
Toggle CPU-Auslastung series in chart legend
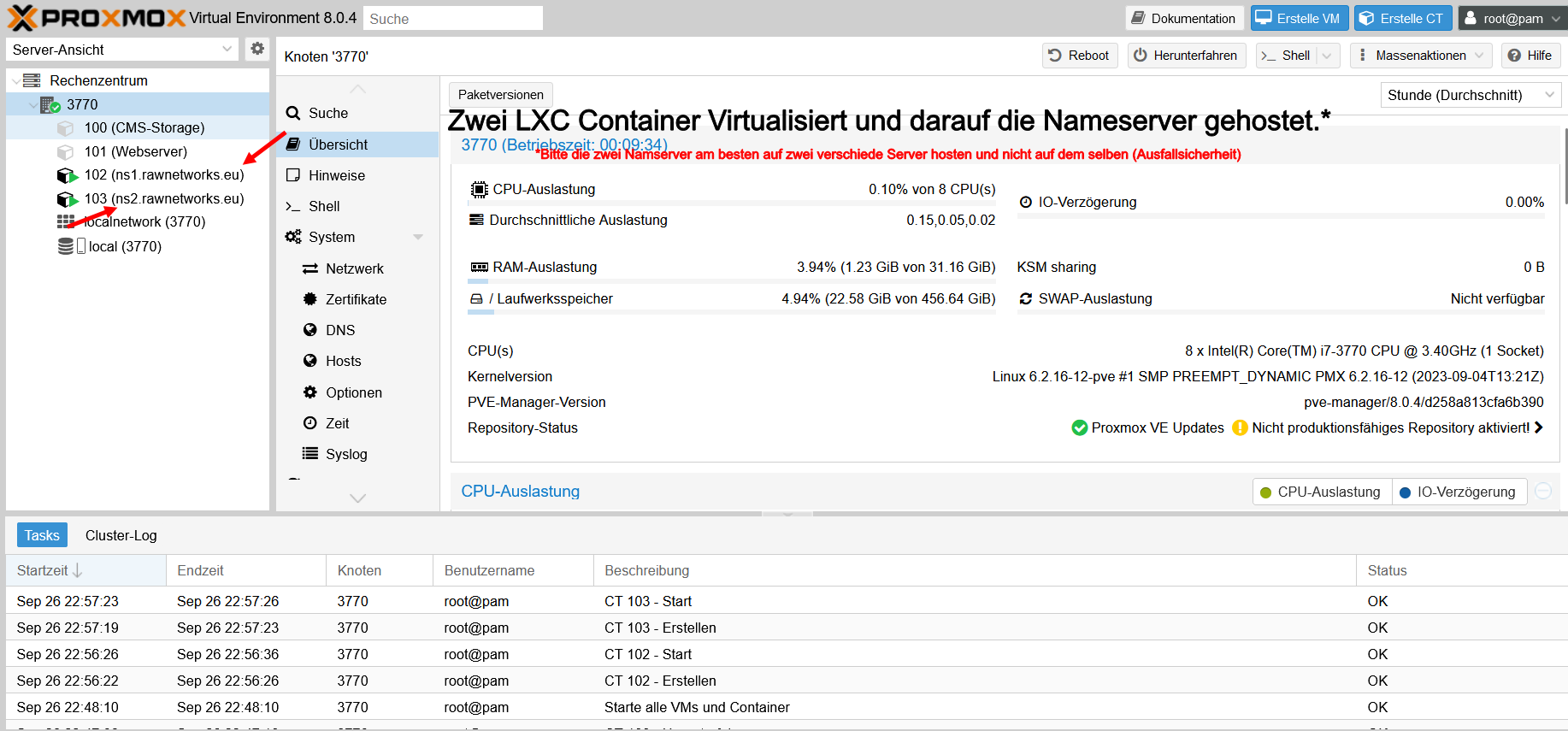coord(1321,492)
